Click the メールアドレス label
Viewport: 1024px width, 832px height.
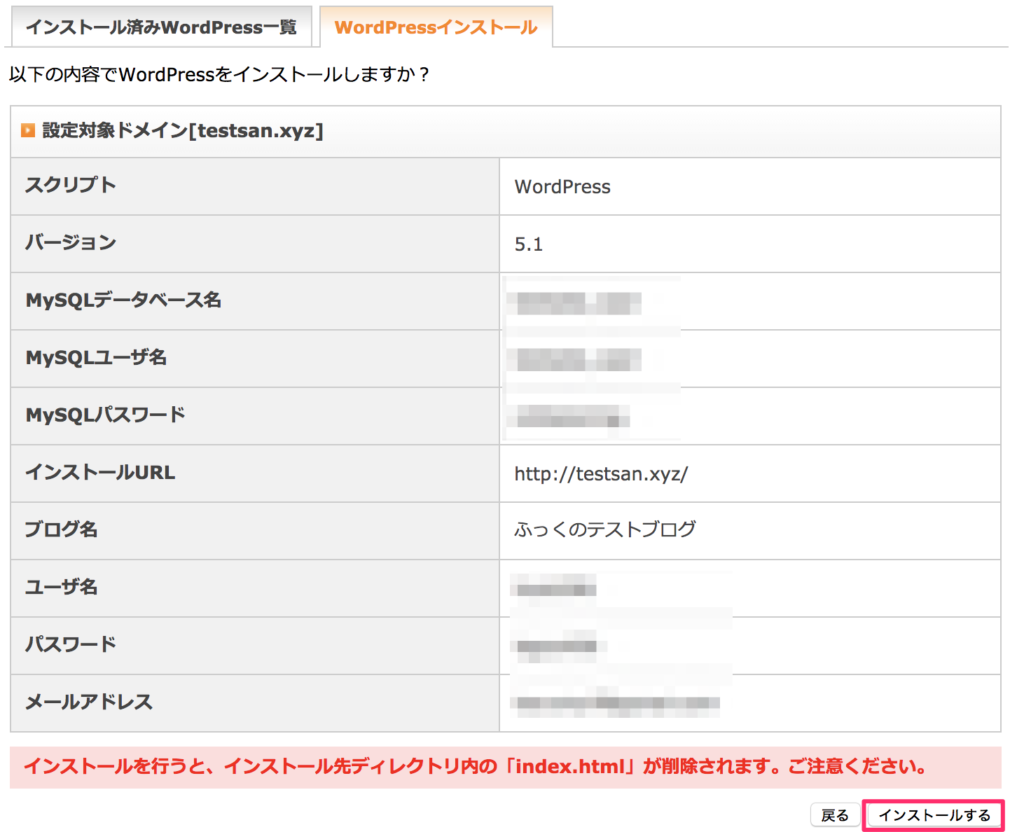coord(89,701)
